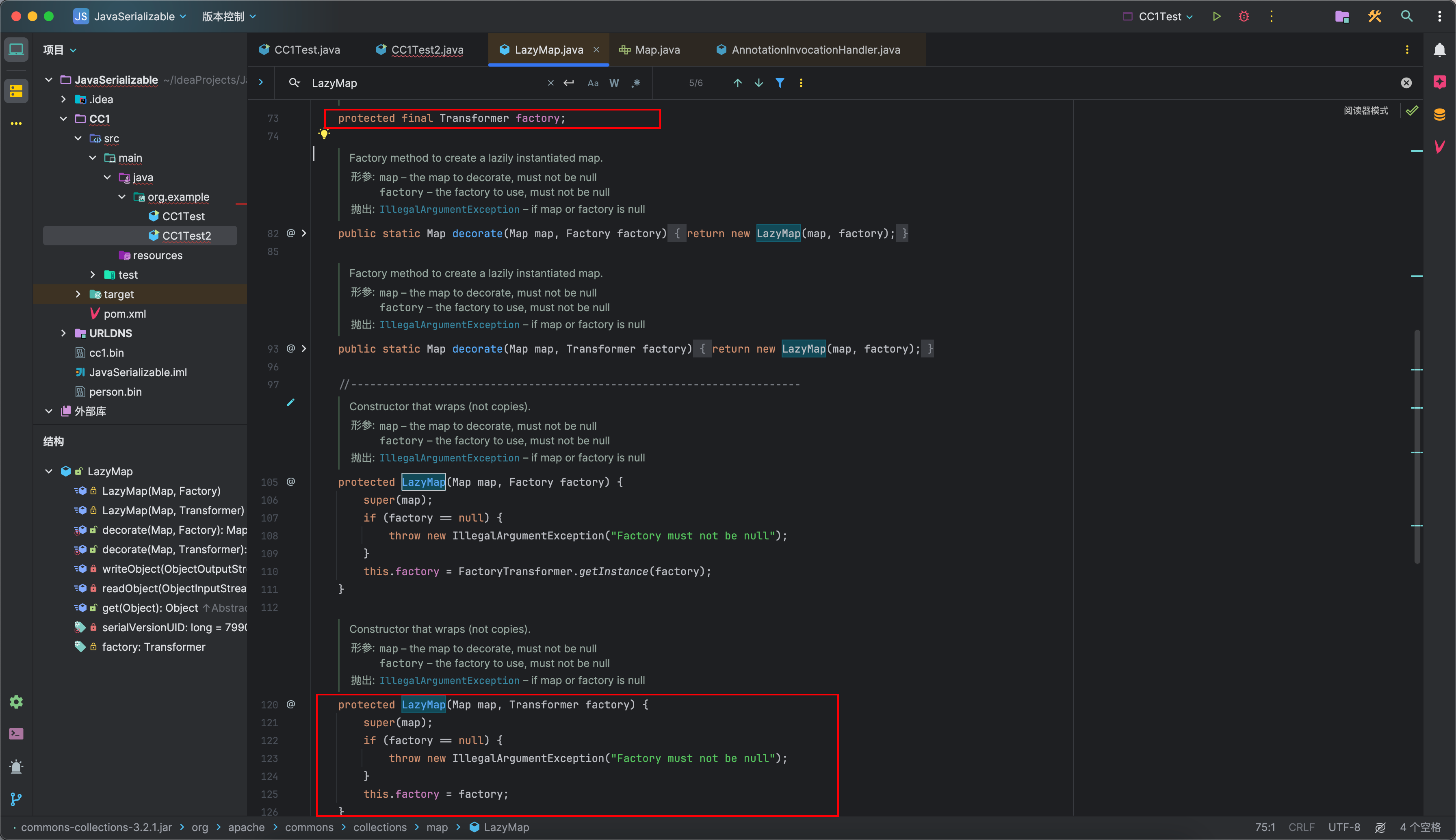Open the Structure tool window icon
The width and height of the screenshot is (1456, 840).
coord(16,91)
